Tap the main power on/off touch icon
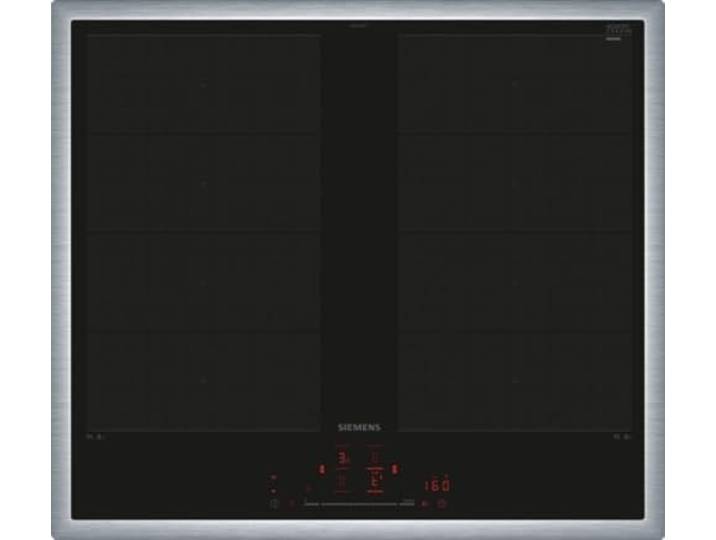This screenshot has height=540, width=716. tap(274, 504)
